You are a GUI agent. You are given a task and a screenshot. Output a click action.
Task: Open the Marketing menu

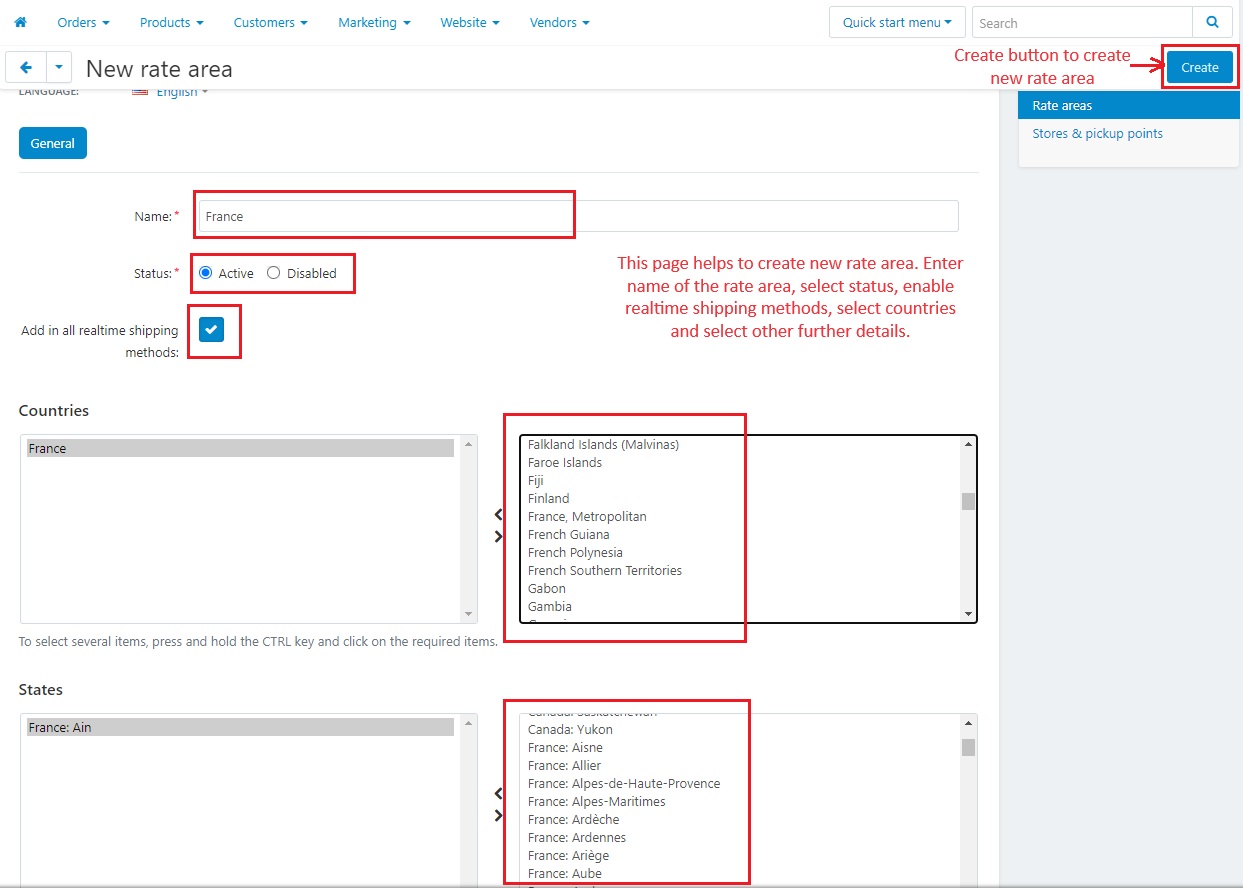pos(374,22)
